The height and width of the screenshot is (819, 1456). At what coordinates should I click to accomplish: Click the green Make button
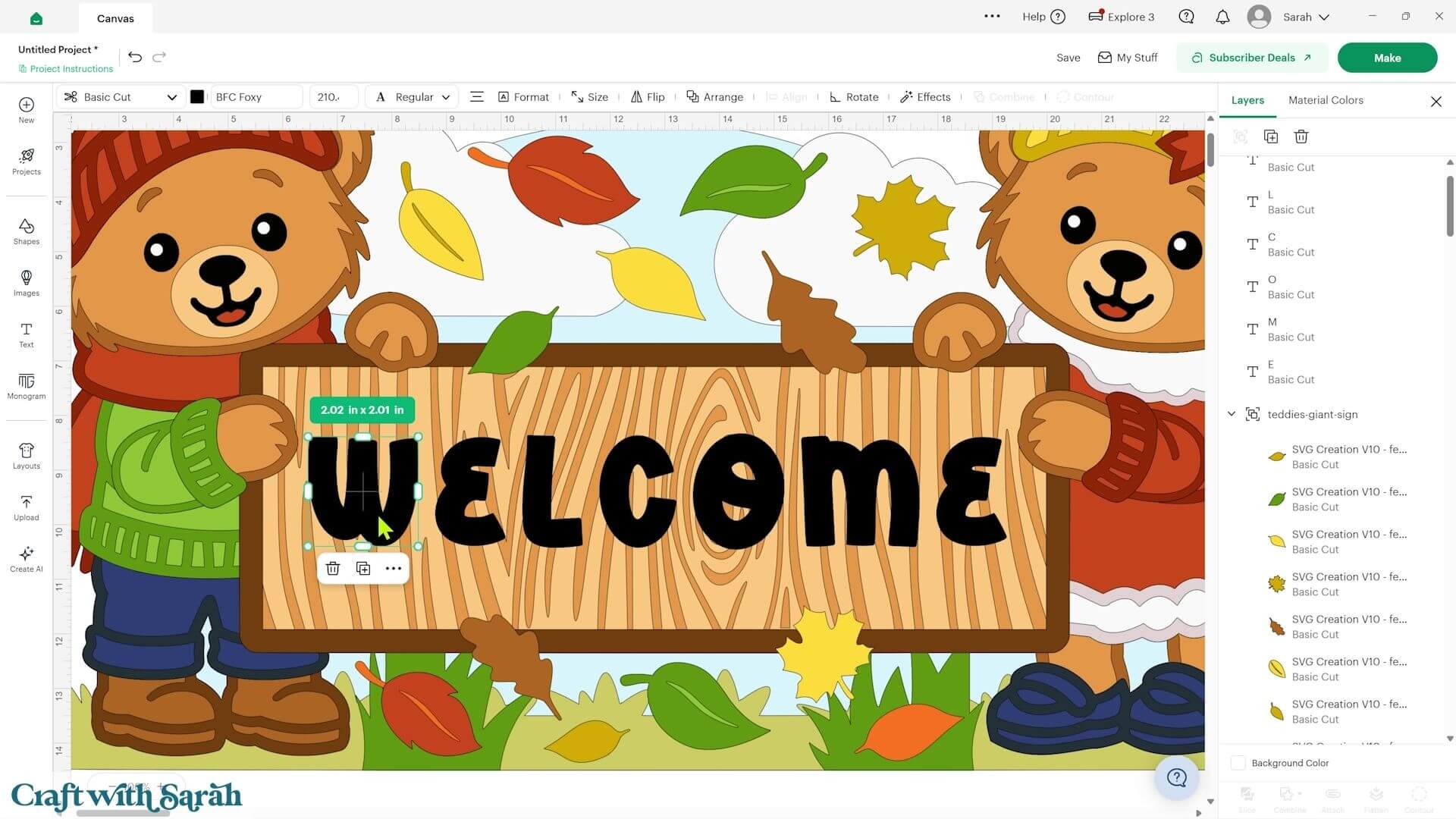1387,58
